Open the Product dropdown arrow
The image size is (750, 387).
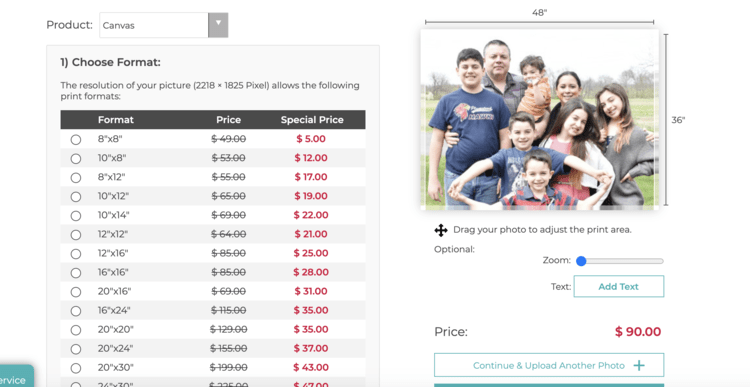pyautogui.click(x=218, y=25)
